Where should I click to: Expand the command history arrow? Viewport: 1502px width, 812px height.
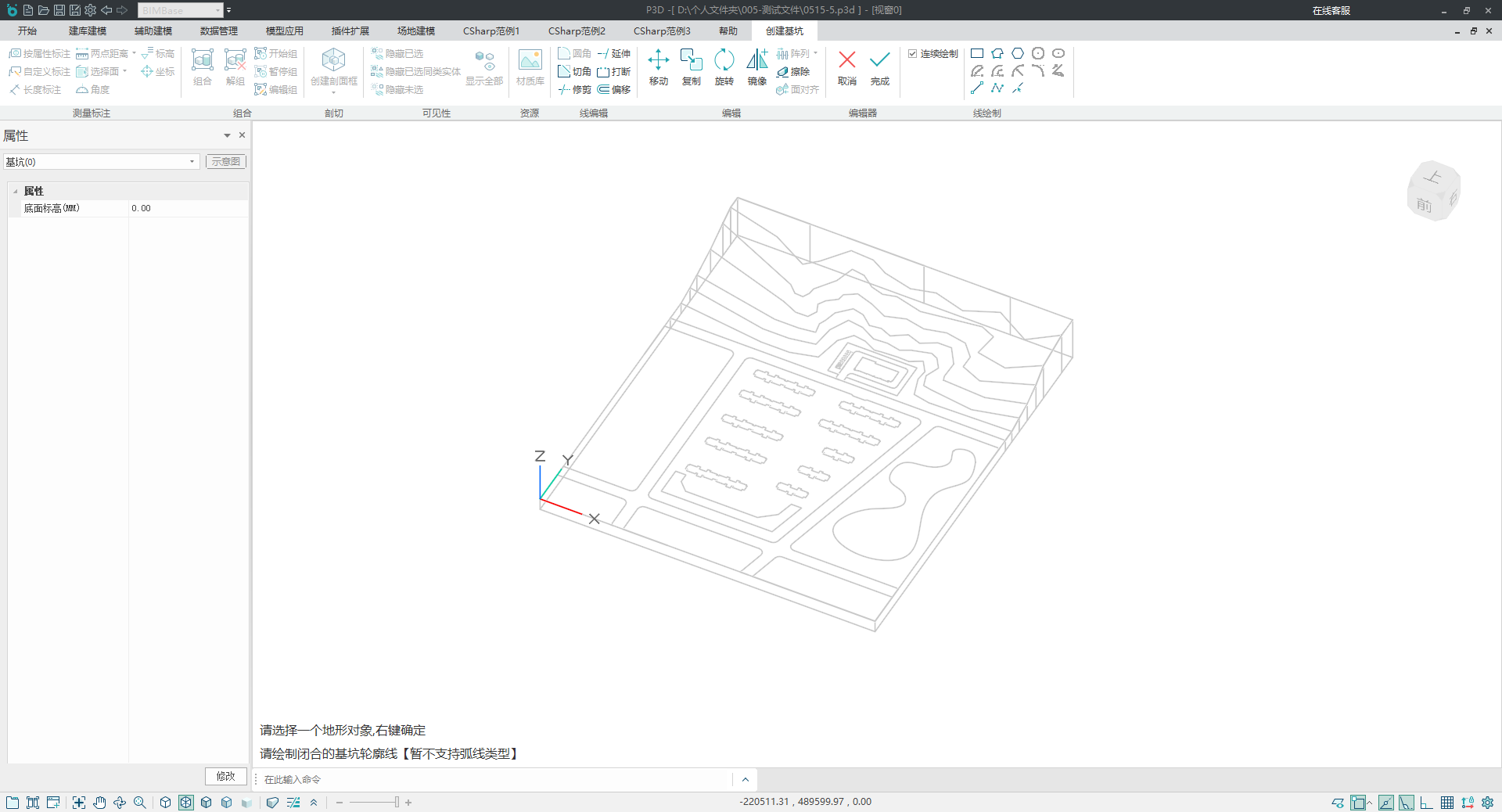coord(745,779)
